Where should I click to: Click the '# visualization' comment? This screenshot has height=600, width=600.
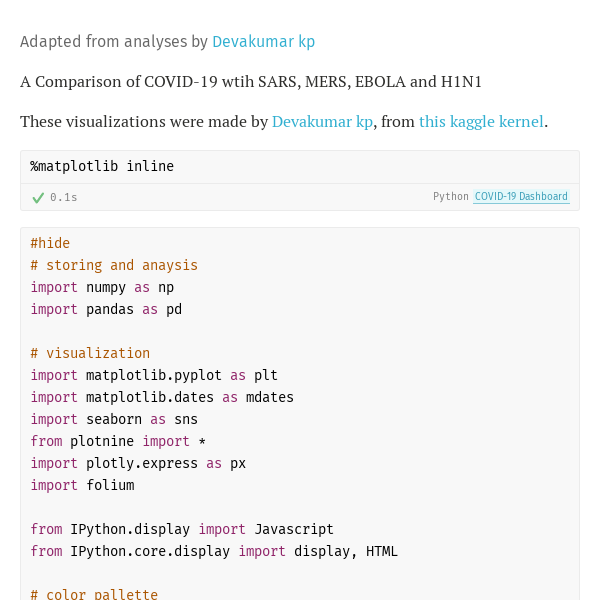point(90,353)
